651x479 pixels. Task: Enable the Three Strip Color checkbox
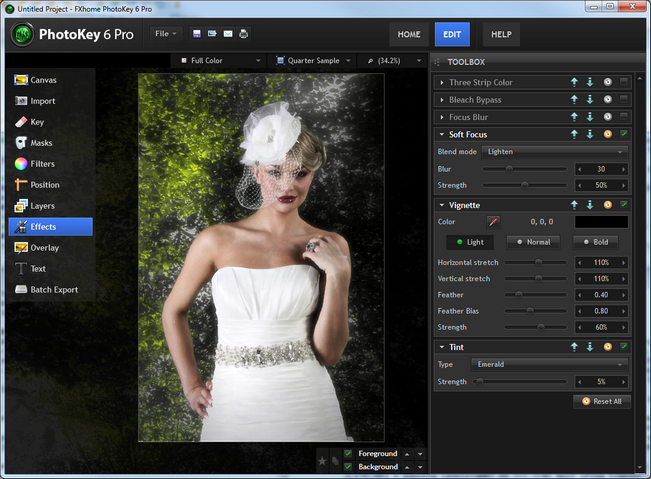click(624, 81)
